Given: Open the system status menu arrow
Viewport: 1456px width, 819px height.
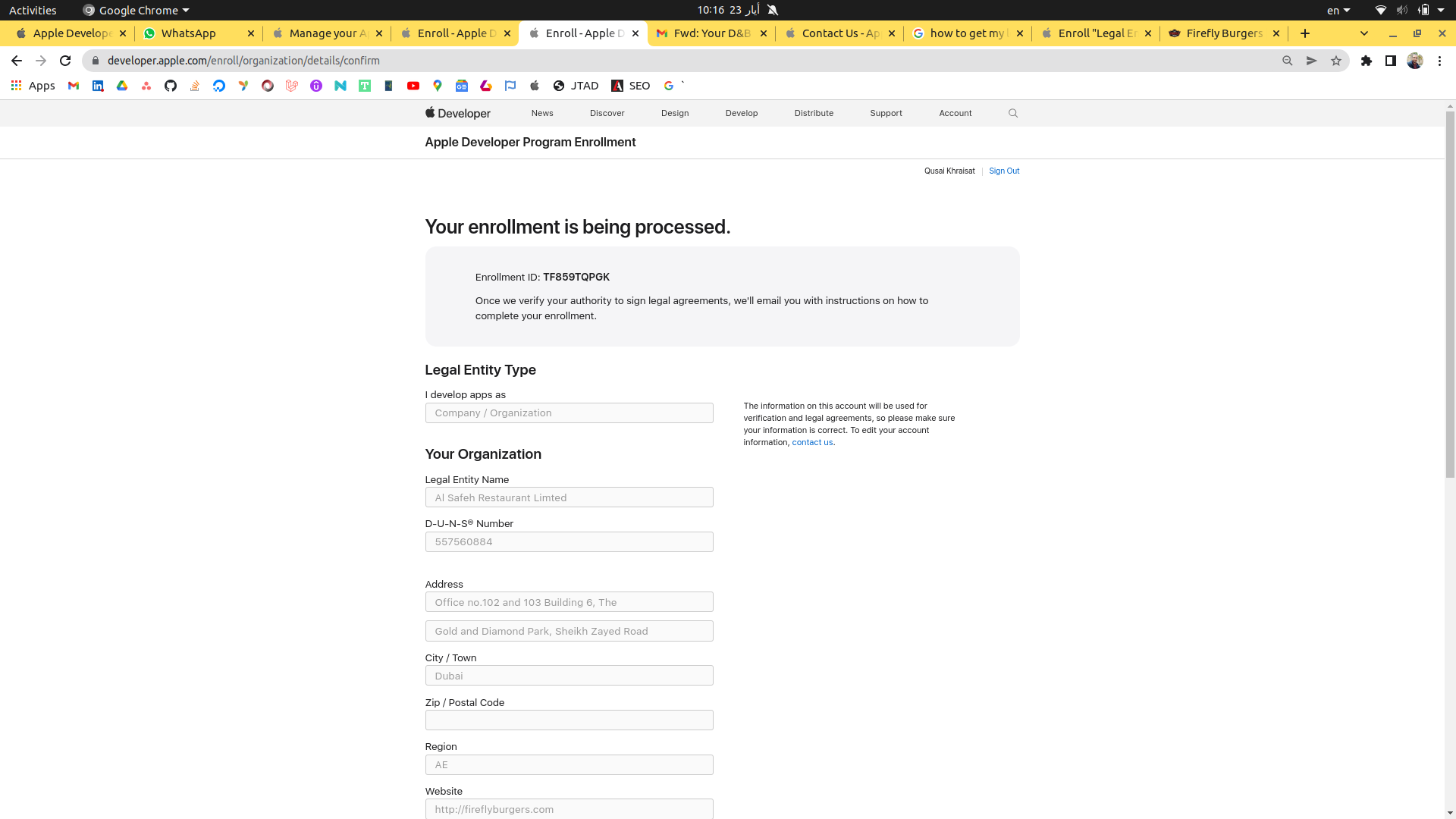Looking at the screenshot, I should click(1441, 10).
